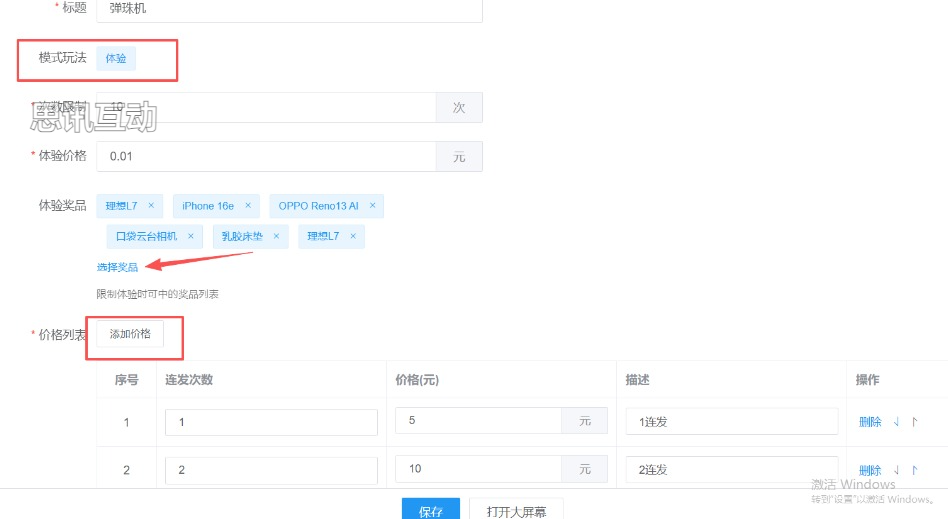
Task: Focus the 体验价格 input field
Action: point(266,156)
